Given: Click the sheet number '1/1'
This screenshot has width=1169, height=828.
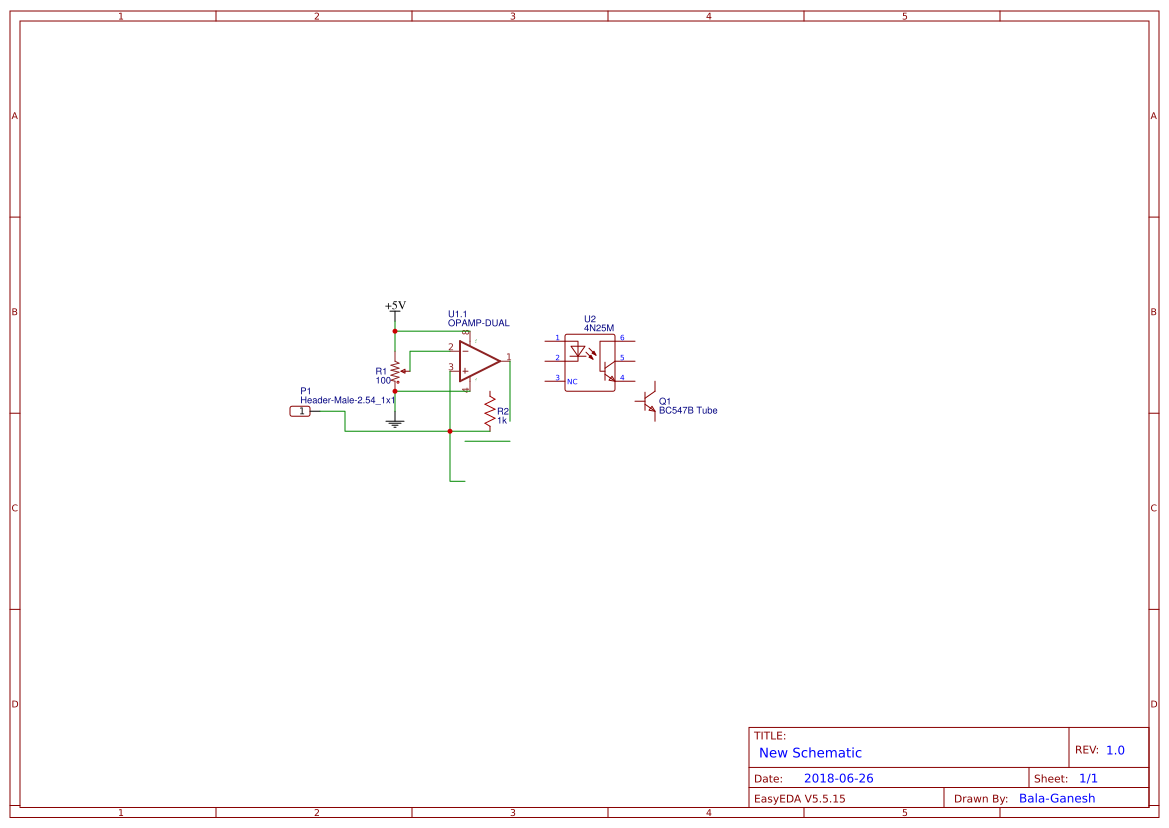Looking at the screenshot, I should pyautogui.click(x=1088, y=778).
